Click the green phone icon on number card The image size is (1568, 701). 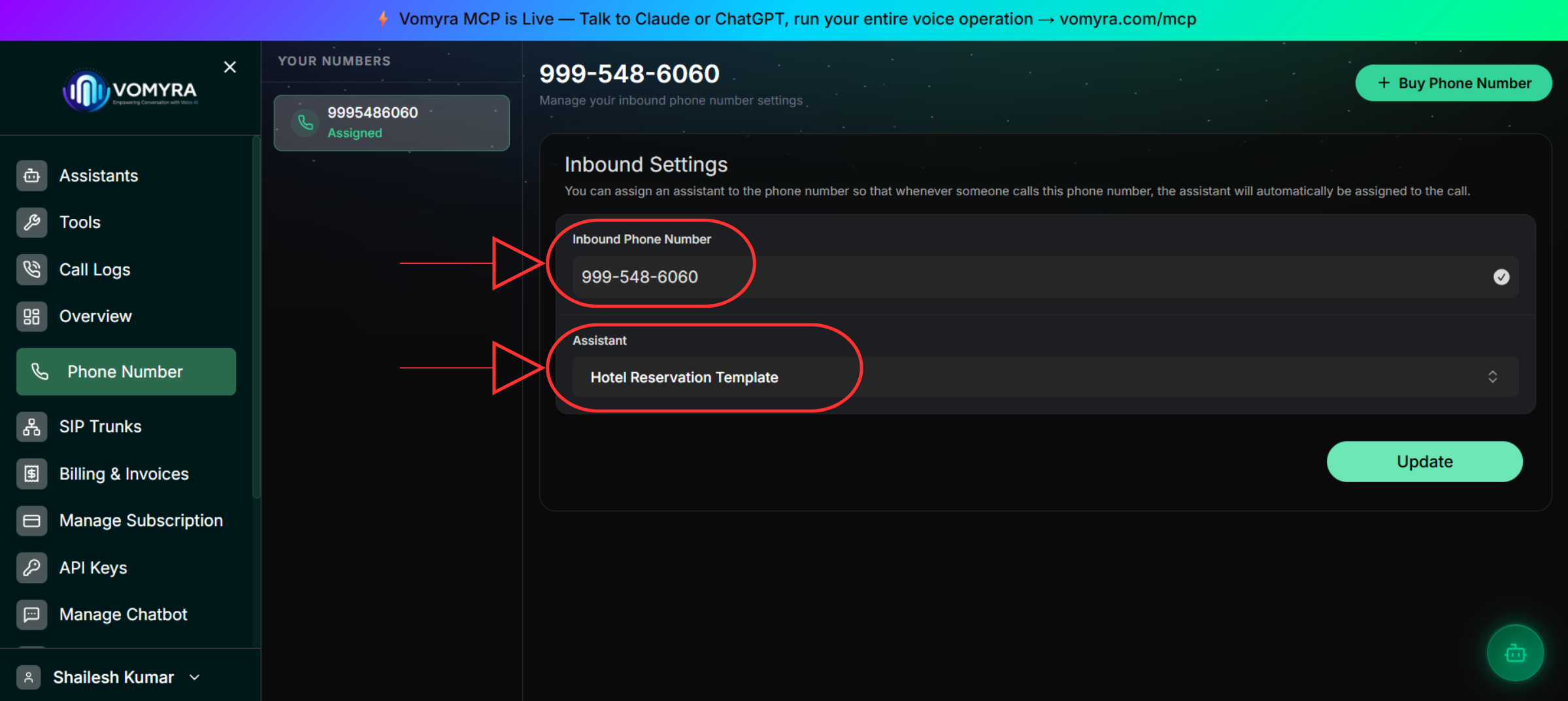[x=305, y=122]
